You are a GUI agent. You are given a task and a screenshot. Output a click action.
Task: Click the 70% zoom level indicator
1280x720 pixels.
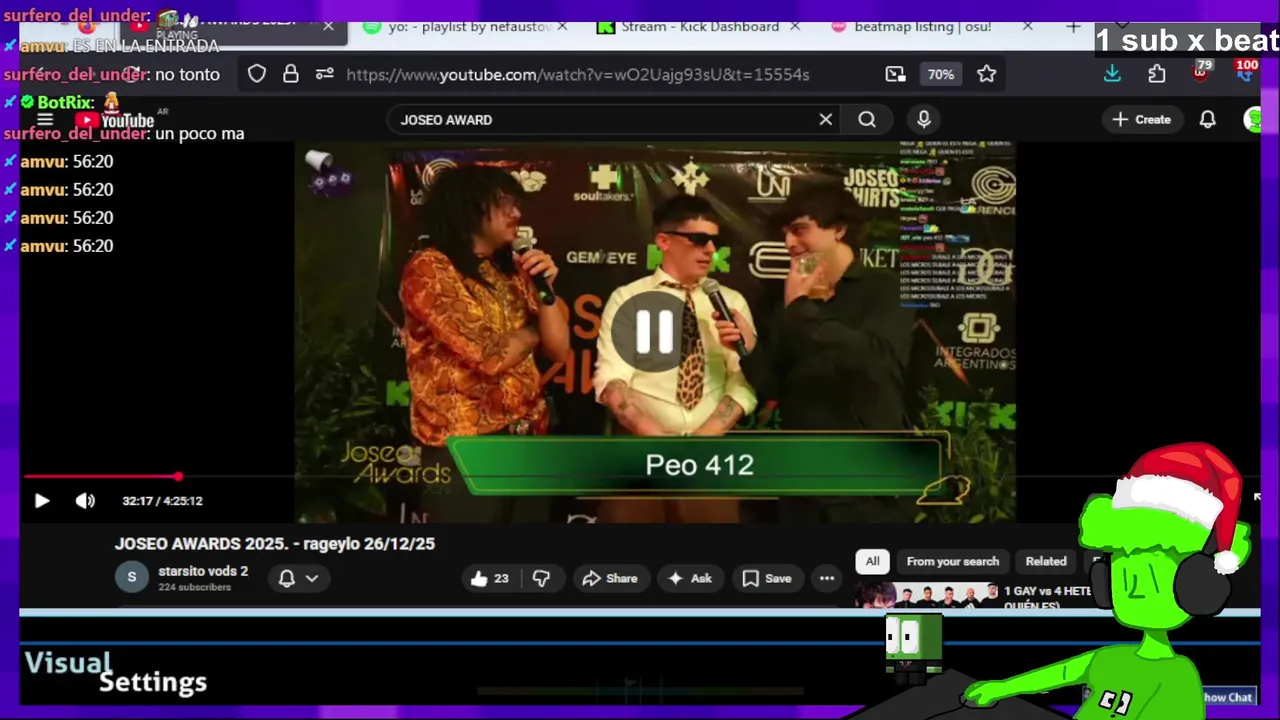pos(940,74)
